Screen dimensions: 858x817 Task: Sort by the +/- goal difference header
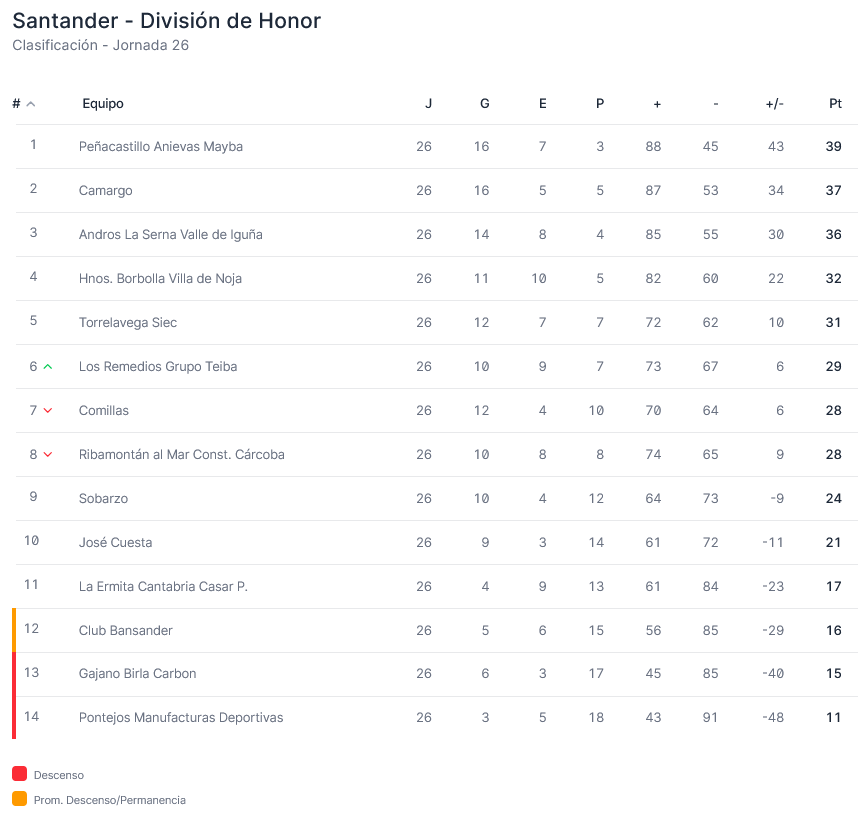click(x=774, y=103)
